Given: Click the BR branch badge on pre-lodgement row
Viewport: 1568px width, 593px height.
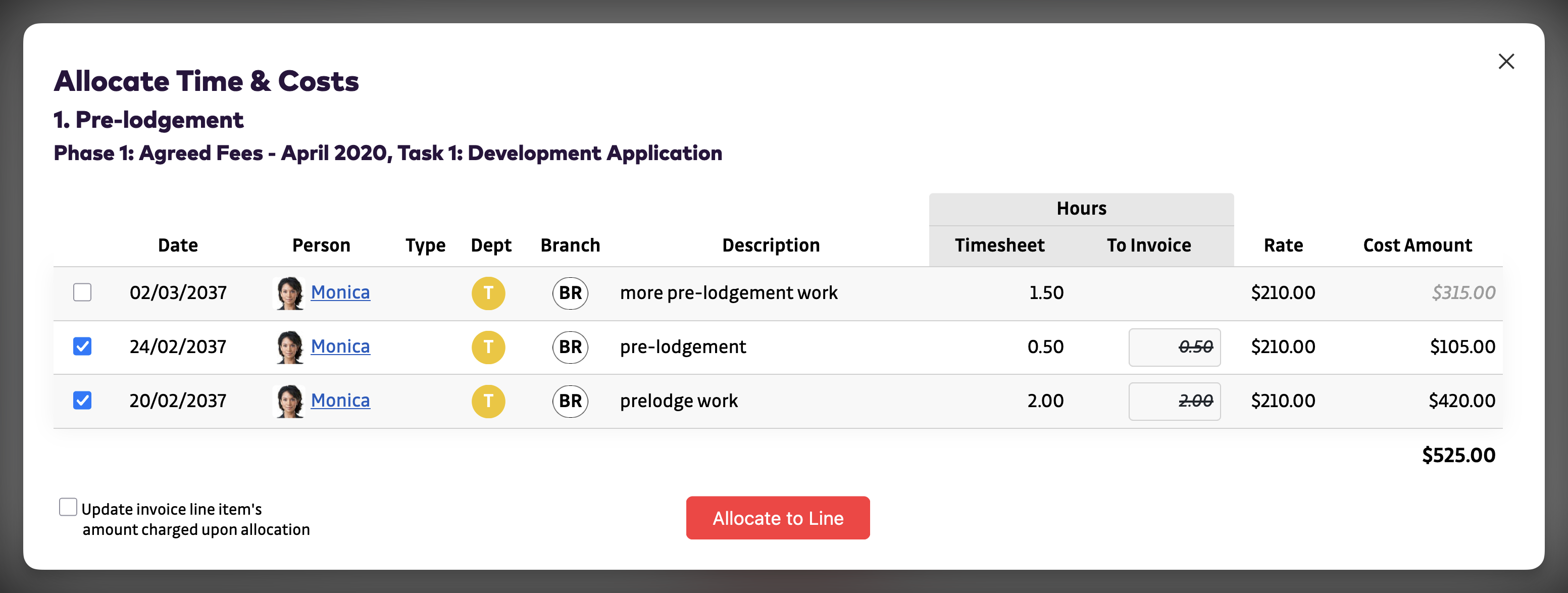Looking at the screenshot, I should coord(570,347).
